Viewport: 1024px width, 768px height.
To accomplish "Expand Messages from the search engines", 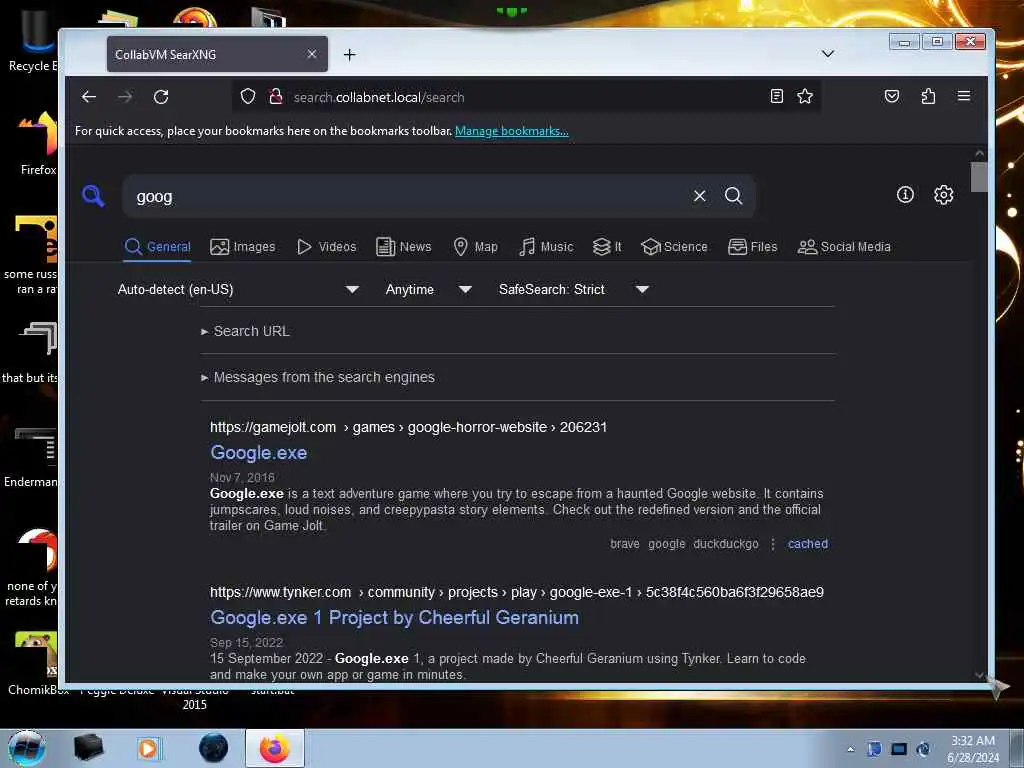I will (x=318, y=377).
